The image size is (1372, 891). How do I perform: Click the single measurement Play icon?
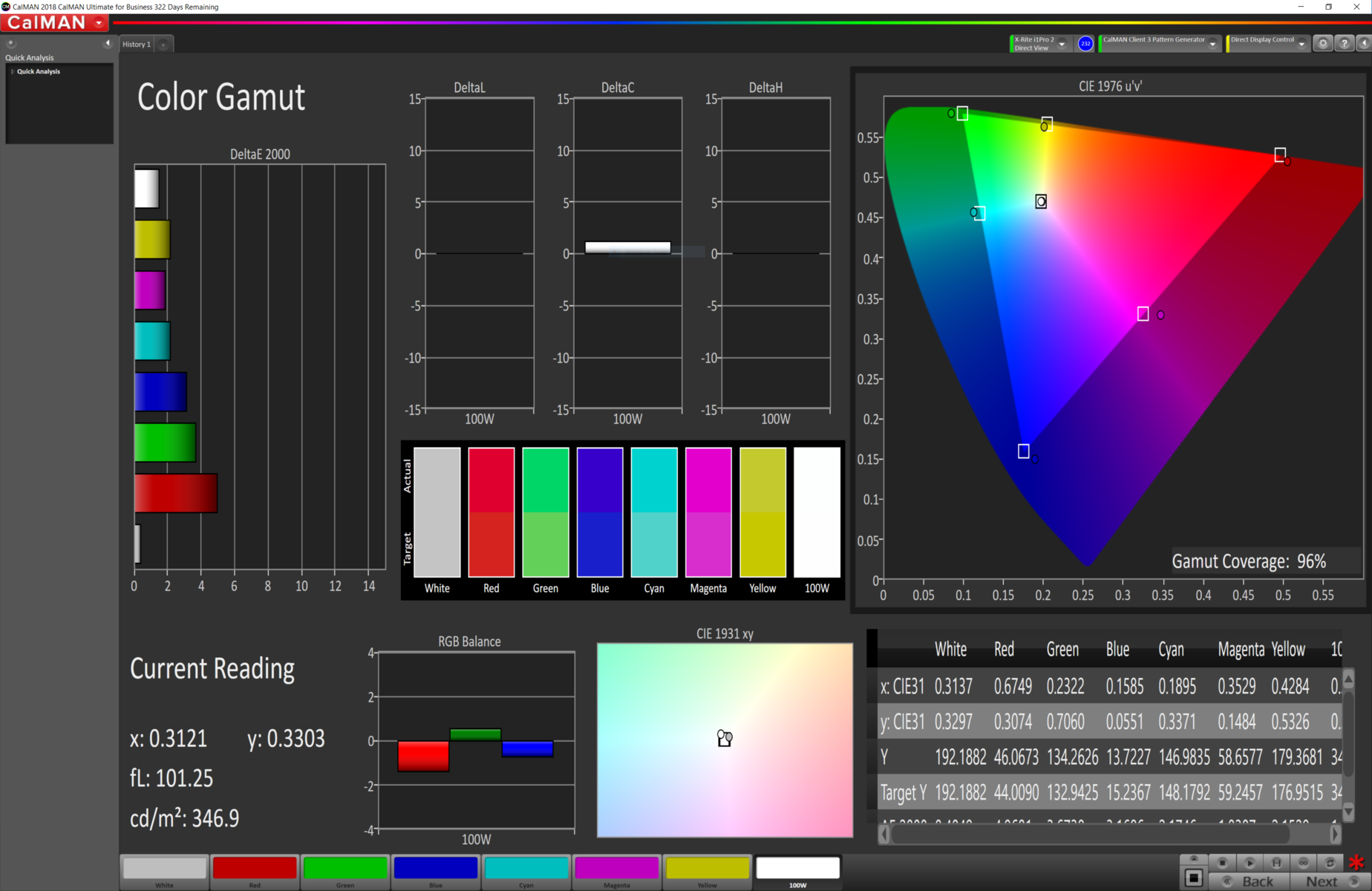coord(1249,864)
